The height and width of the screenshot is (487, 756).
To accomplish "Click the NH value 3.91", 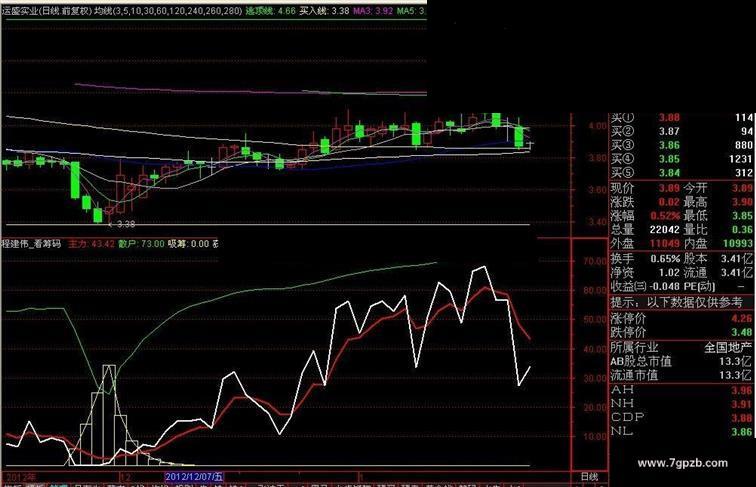I will 742,404.
